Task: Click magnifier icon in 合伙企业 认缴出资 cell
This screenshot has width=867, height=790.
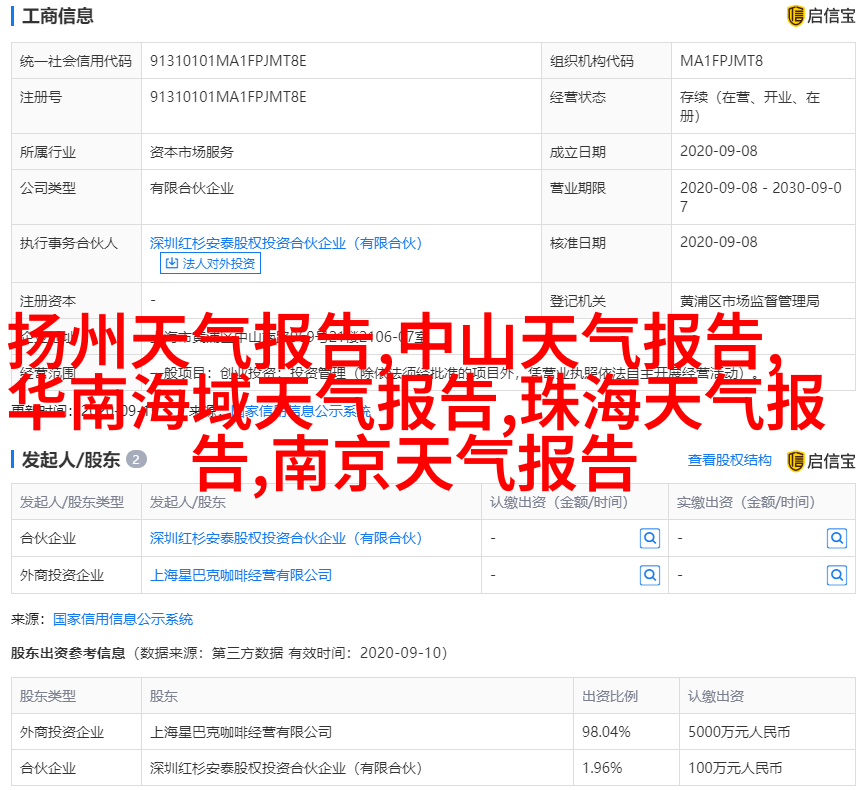Action: click(650, 538)
